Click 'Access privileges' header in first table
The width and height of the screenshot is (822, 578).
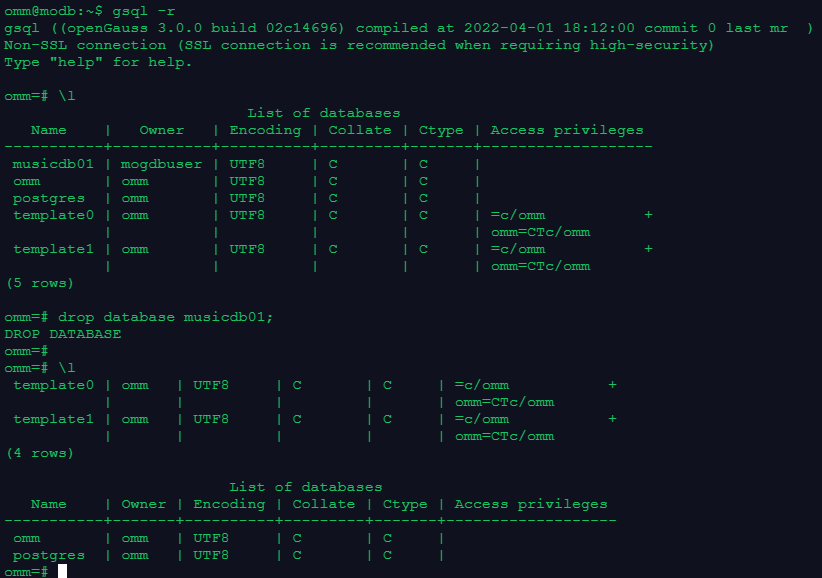click(x=567, y=130)
